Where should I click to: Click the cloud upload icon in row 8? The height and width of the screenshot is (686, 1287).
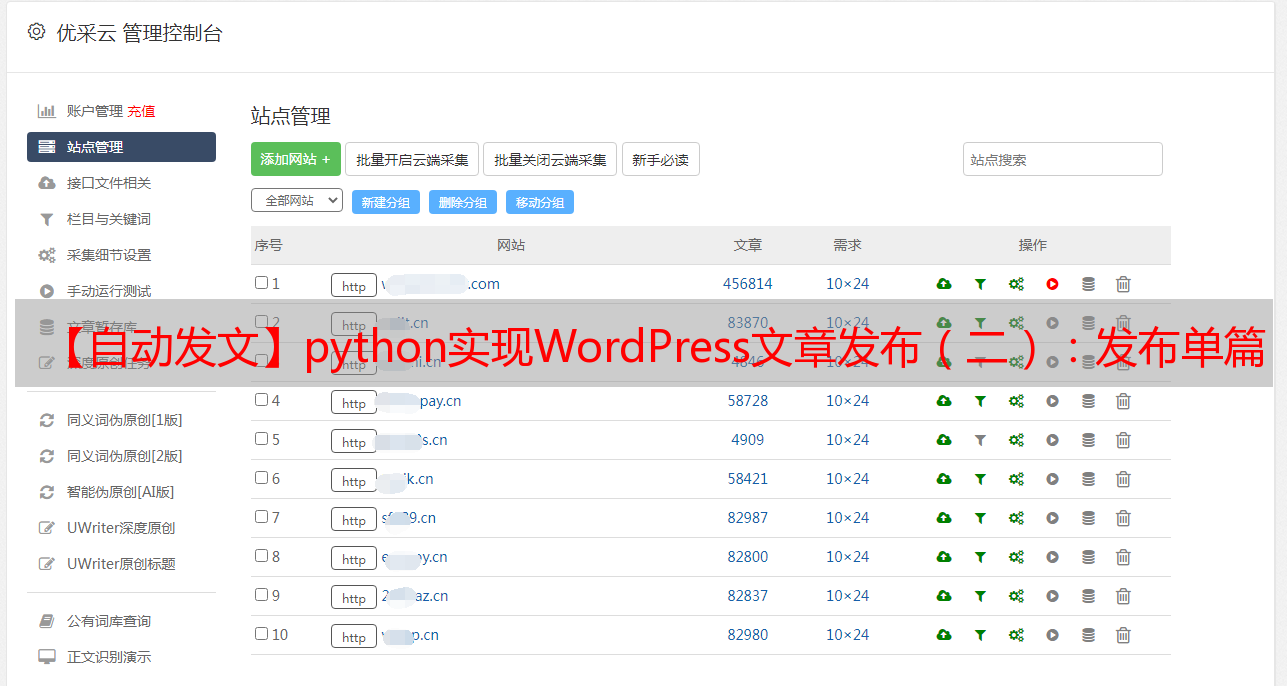point(944,557)
